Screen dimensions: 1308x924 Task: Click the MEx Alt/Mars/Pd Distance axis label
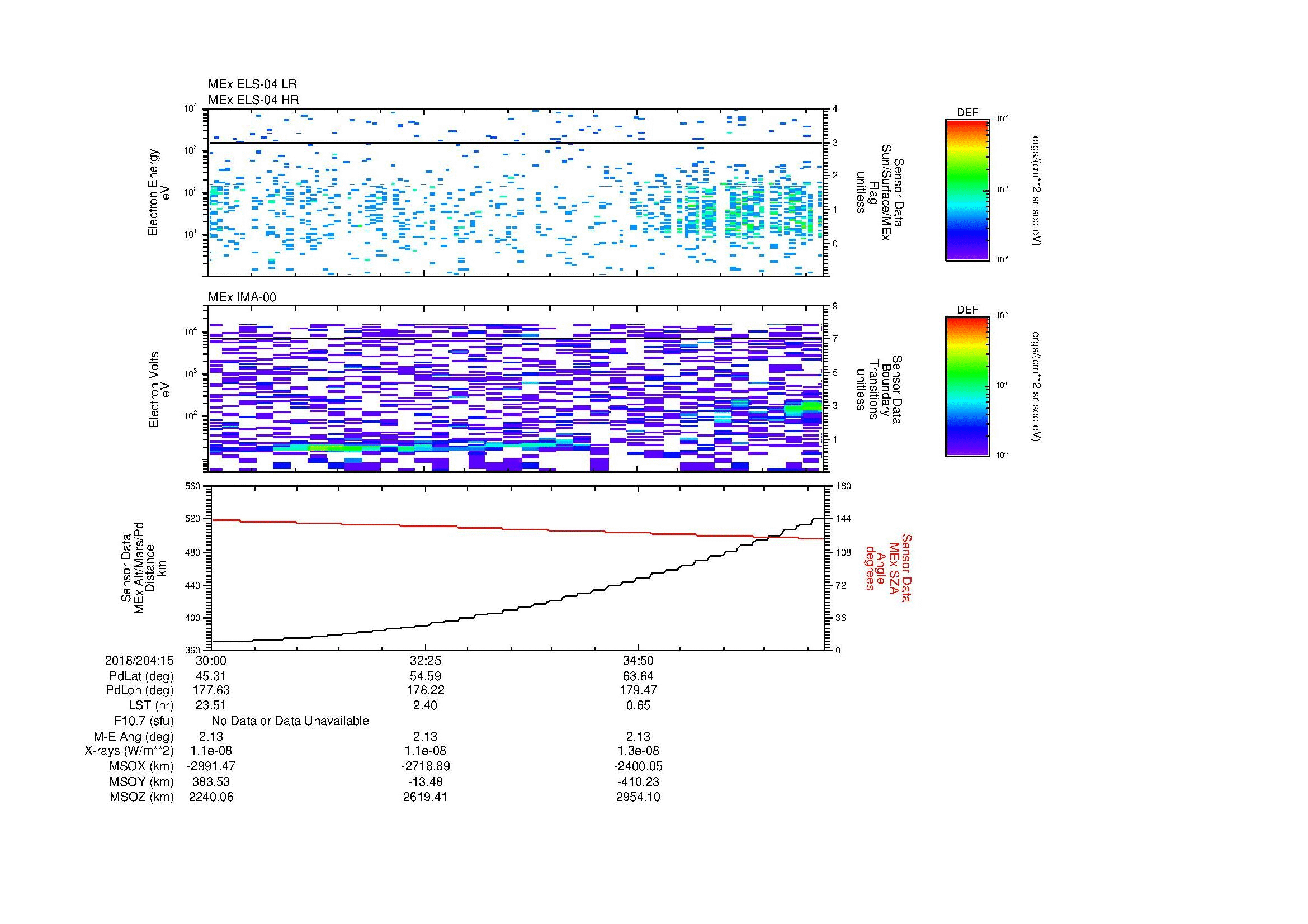143,567
